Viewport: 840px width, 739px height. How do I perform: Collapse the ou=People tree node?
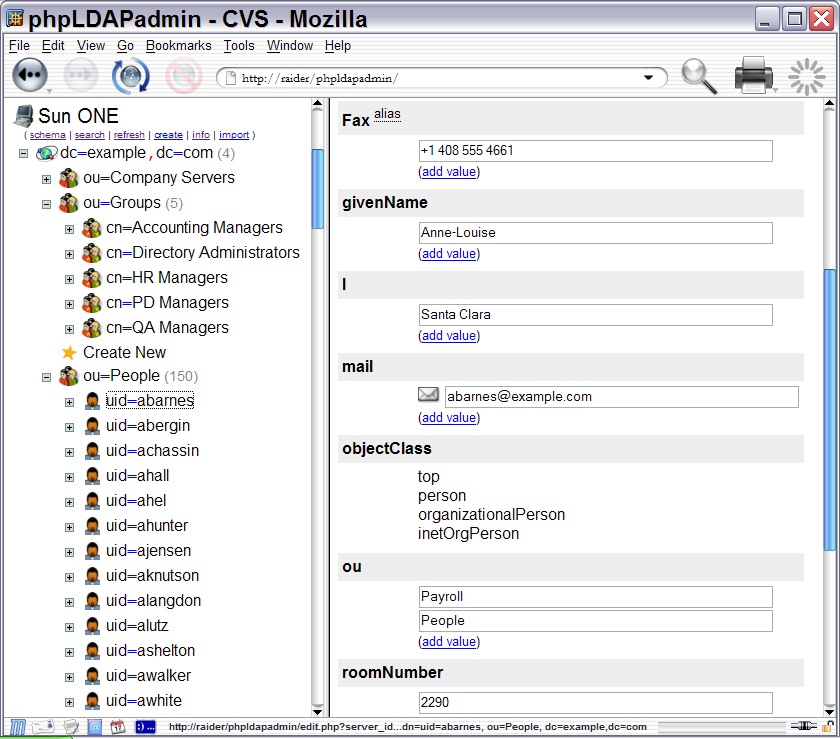46,377
